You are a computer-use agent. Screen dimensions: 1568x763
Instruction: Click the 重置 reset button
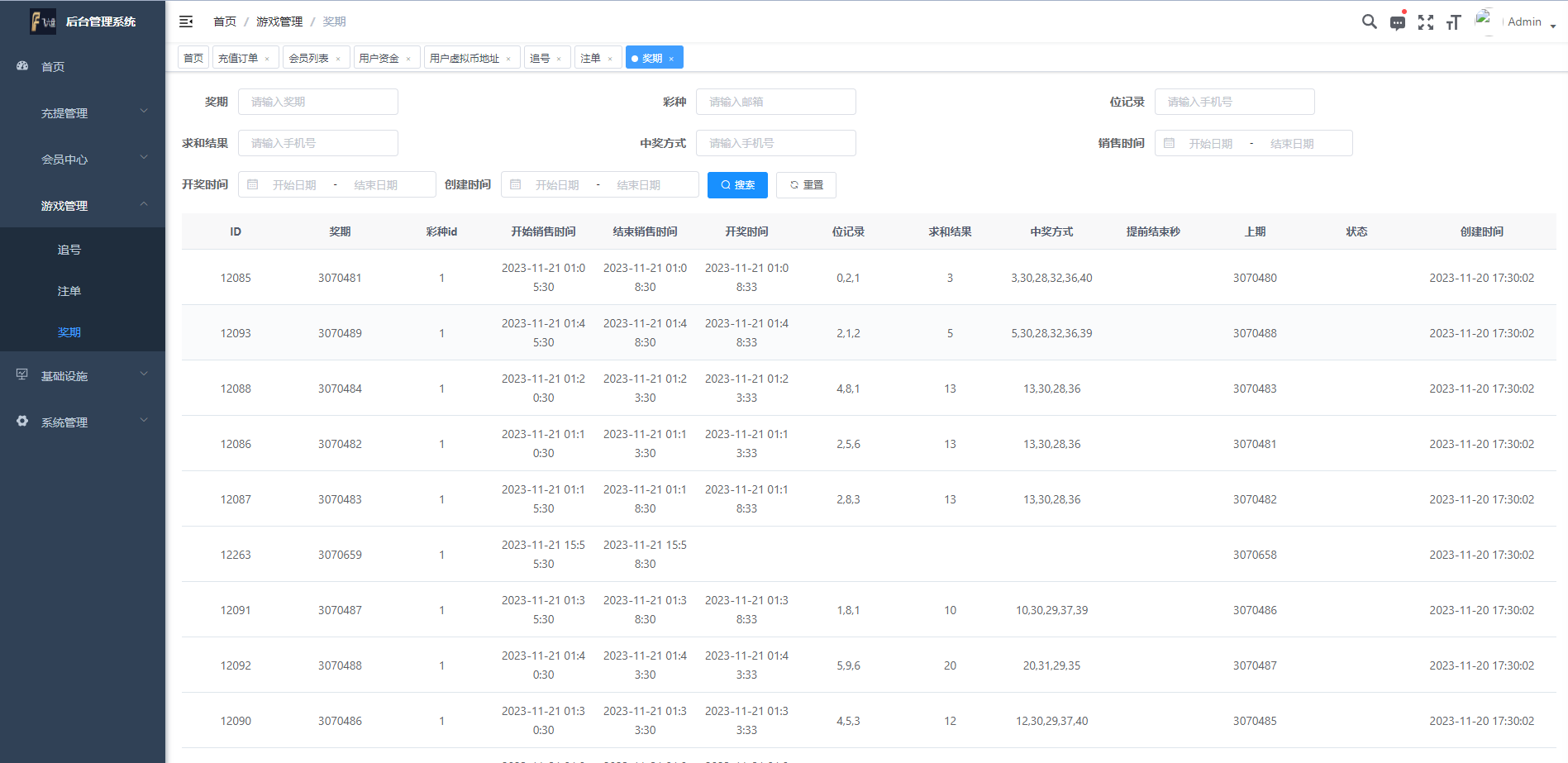[806, 184]
